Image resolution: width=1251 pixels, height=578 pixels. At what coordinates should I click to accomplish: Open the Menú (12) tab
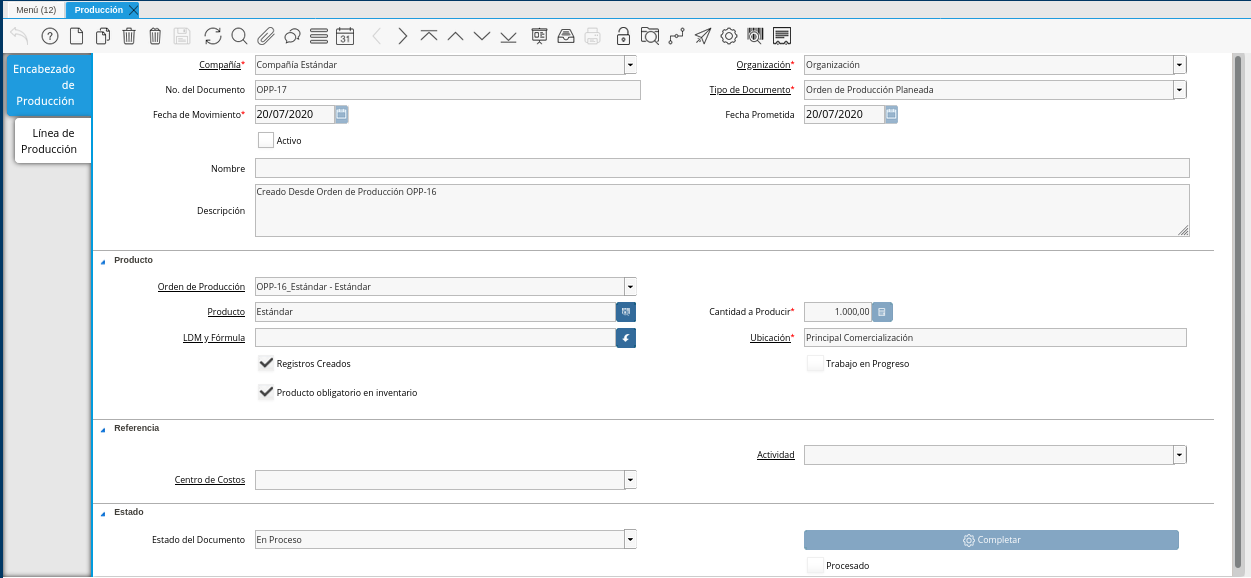coord(34,9)
